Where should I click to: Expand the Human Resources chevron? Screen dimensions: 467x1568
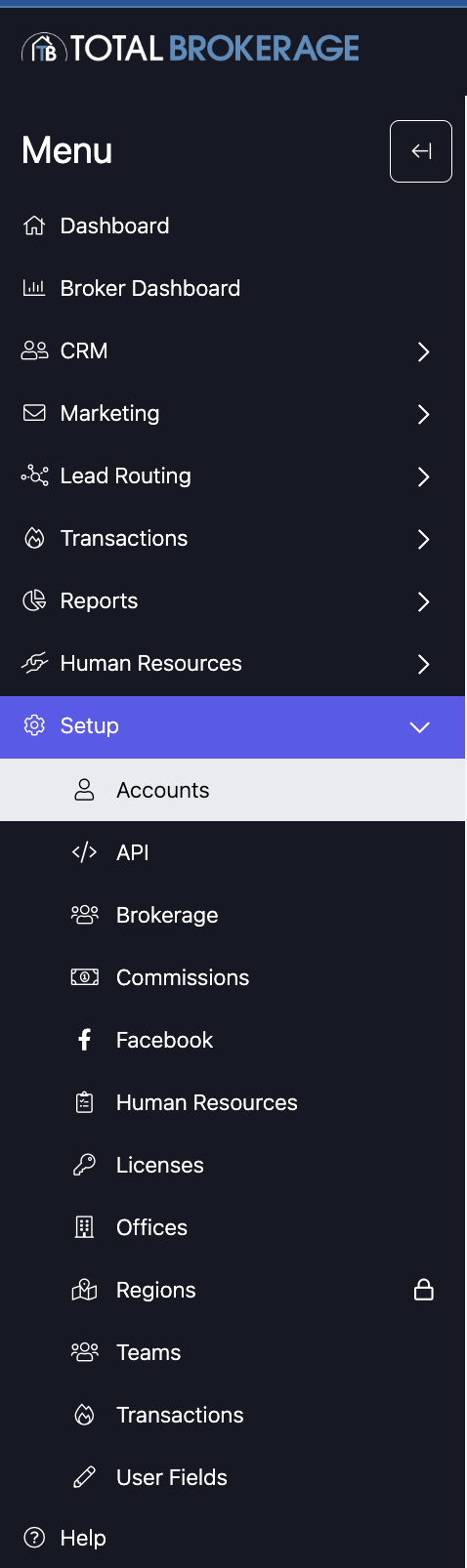[x=423, y=664]
